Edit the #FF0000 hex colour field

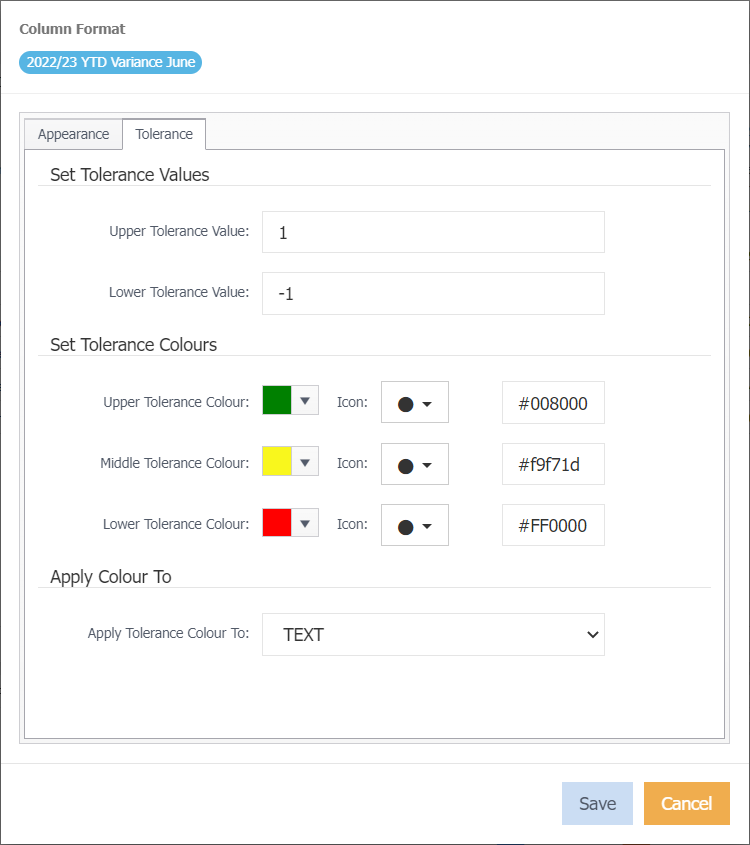pyautogui.click(x=553, y=526)
